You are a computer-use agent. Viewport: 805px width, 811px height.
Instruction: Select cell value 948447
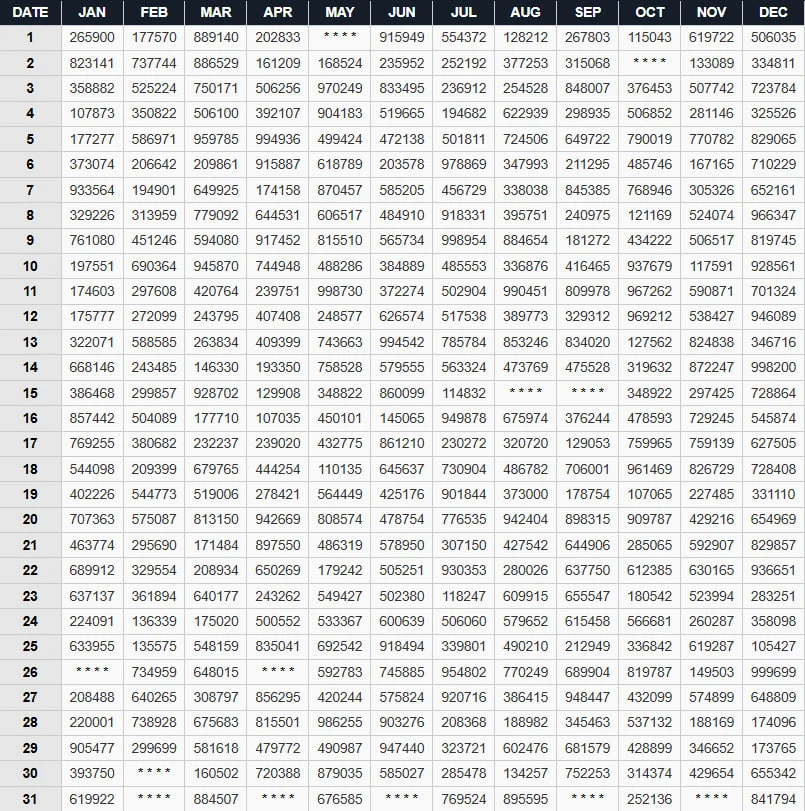(587, 697)
